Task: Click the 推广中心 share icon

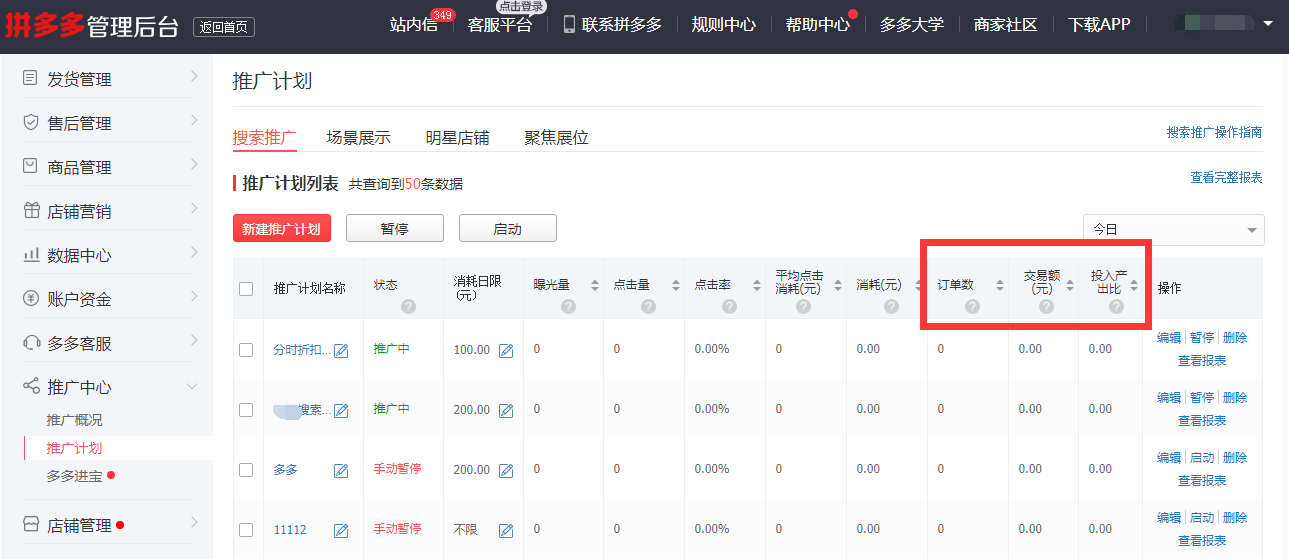Action: coord(30,386)
